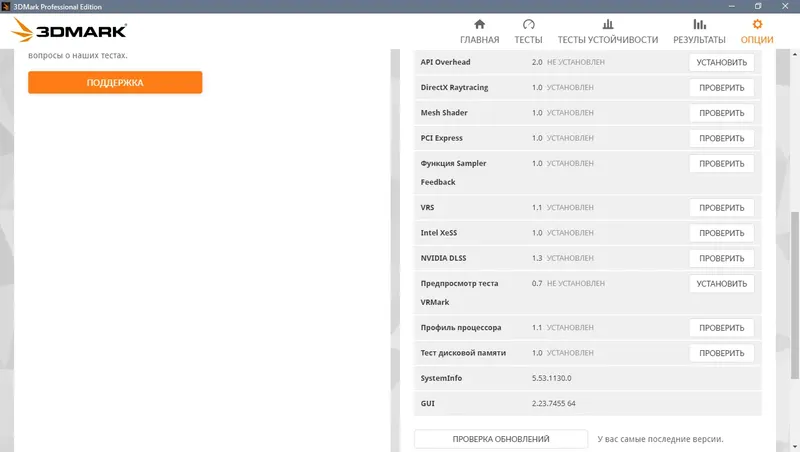Click the stress test chart icon
This screenshot has width=800, height=452.
[x=608, y=24]
